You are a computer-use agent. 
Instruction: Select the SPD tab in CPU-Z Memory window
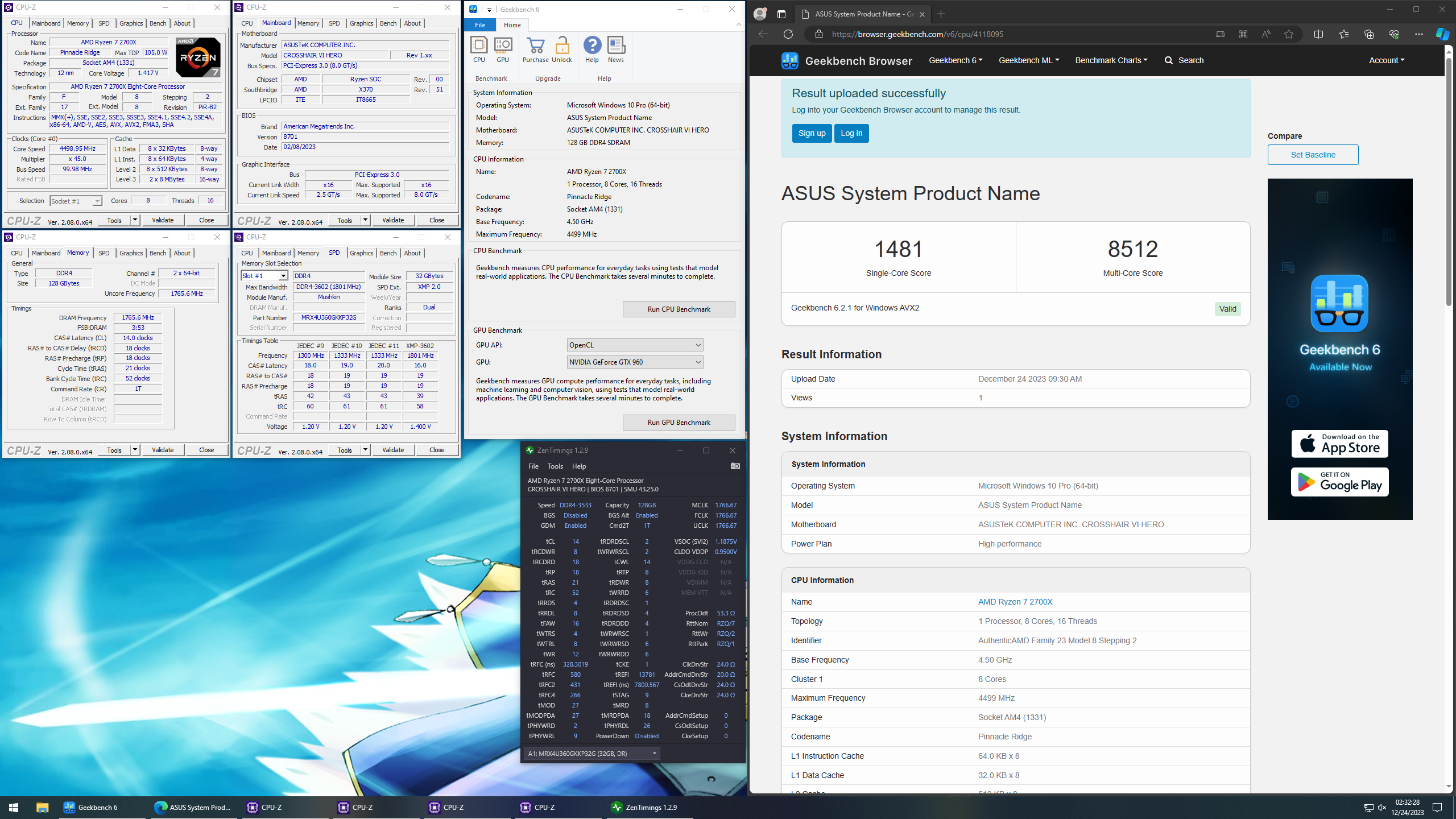click(x=104, y=253)
